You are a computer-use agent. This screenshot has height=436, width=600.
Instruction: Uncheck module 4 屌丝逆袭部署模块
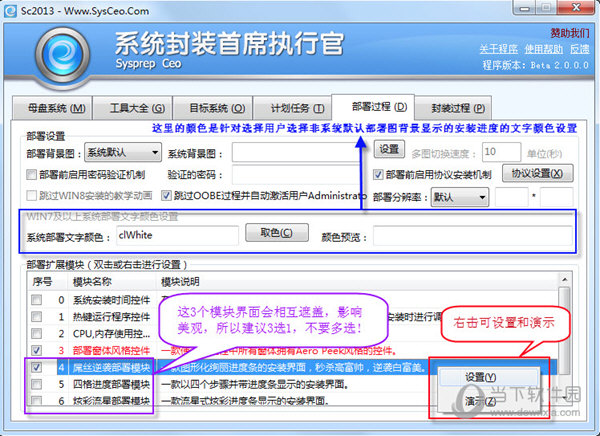pos(36,367)
